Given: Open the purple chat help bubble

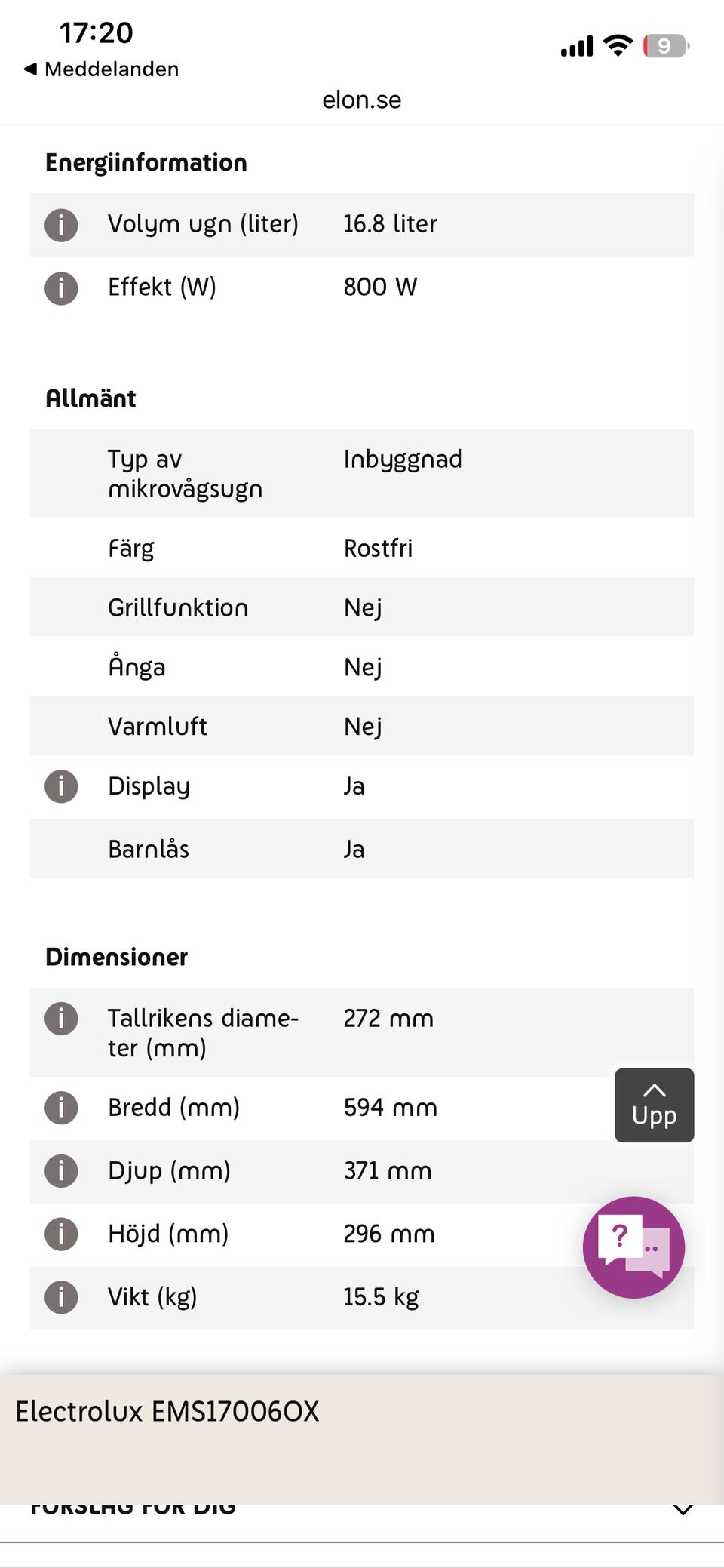Looking at the screenshot, I should [x=633, y=1247].
